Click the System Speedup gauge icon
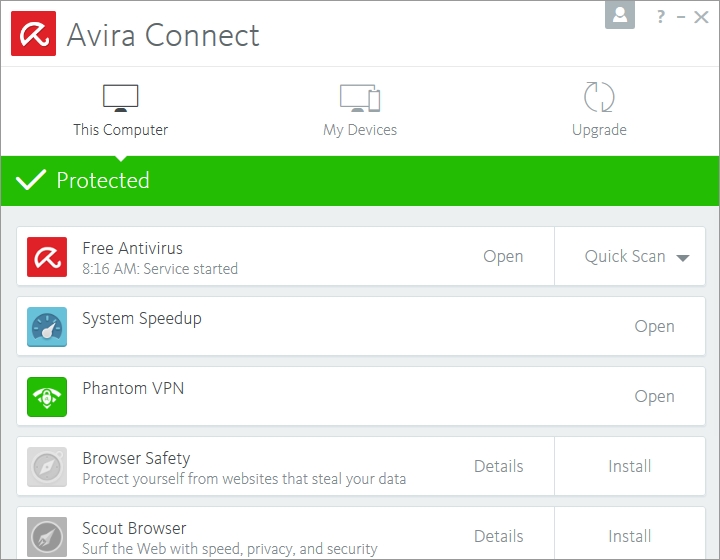720x560 pixels. (x=47, y=327)
